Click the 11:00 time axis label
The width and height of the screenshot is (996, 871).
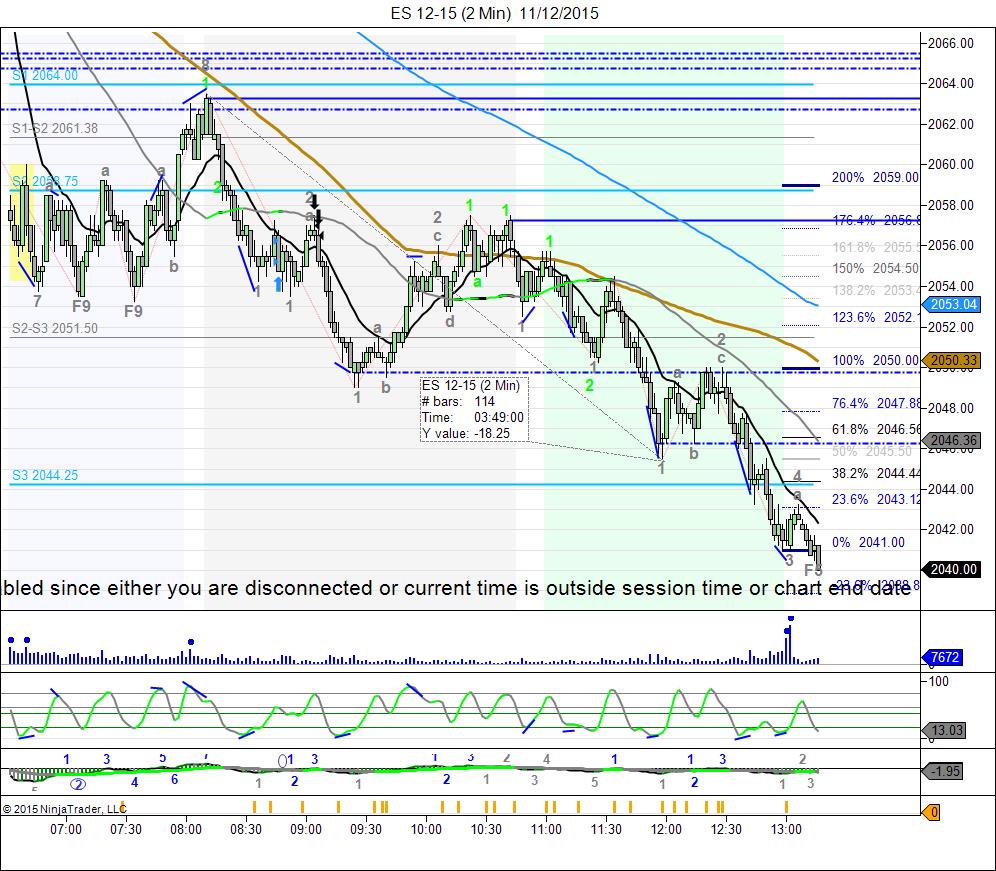click(x=546, y=829)
